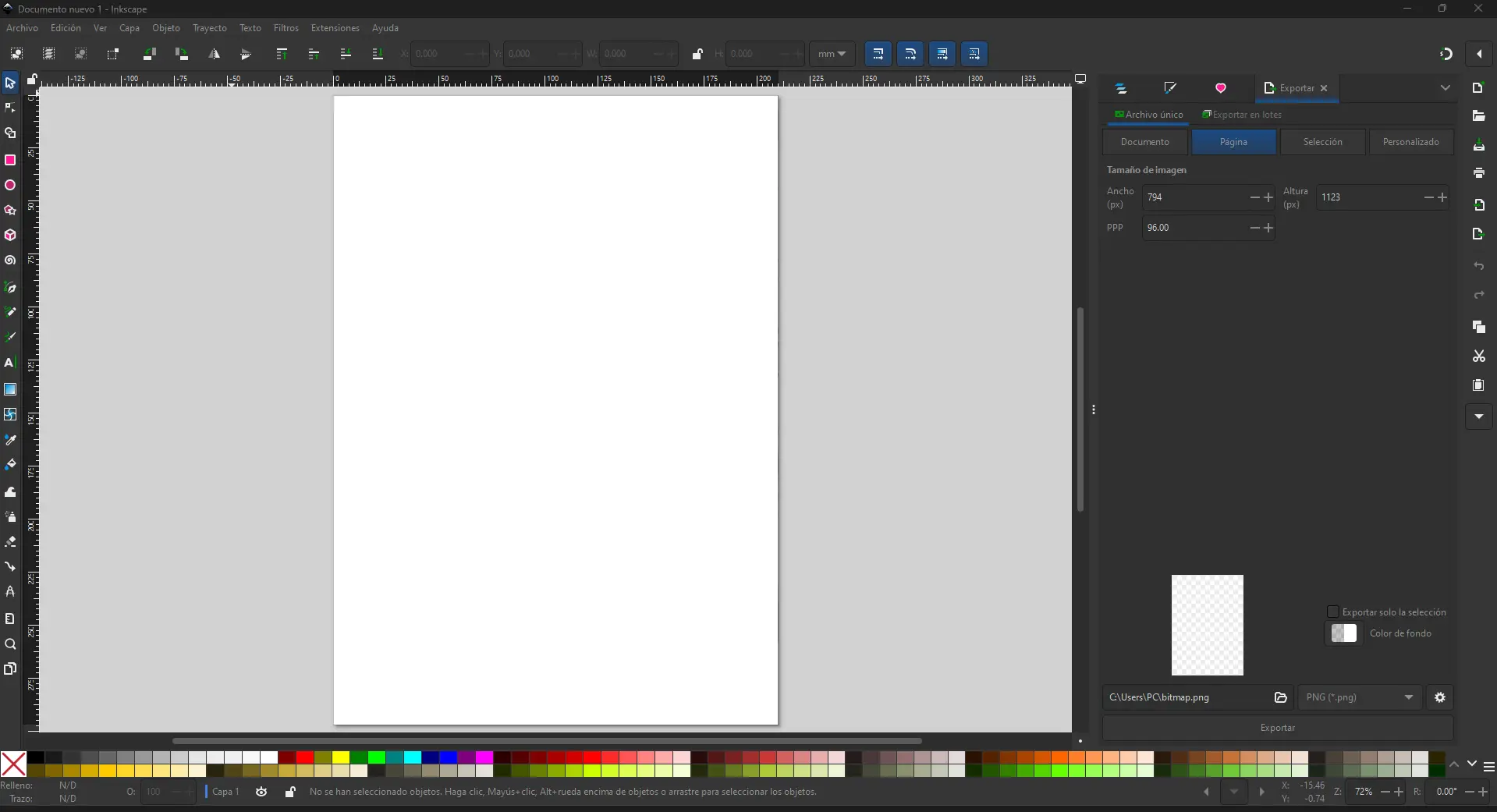
Task: Open the Fill and Stroke dialog icon
Action: 1170,88
